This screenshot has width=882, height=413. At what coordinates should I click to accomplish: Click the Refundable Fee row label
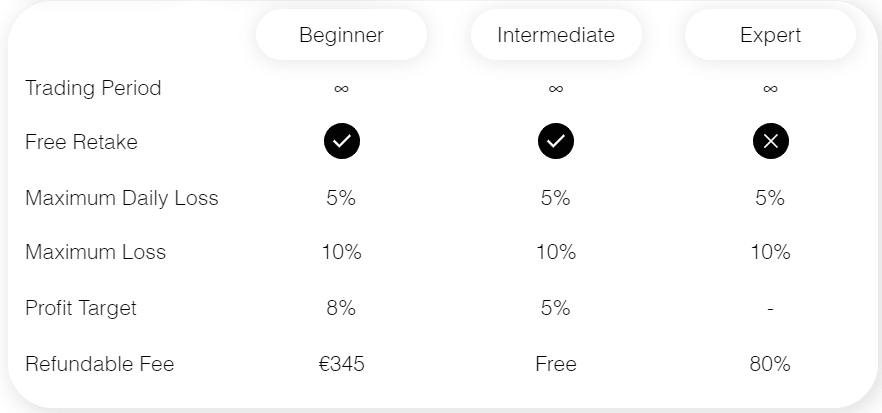pos(99,364)
